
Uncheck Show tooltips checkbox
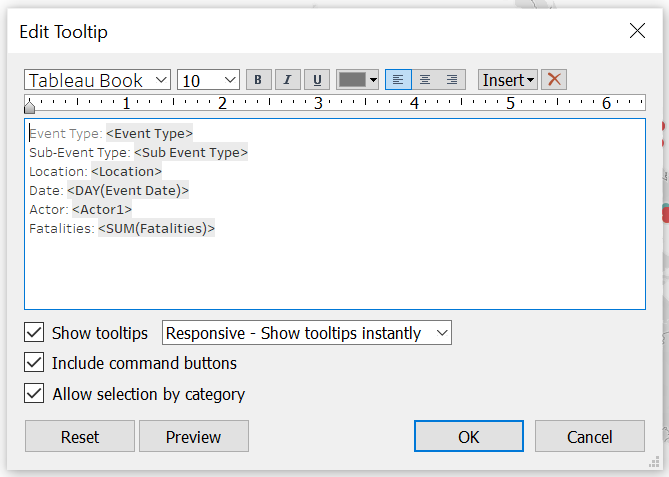click(34, 332)
